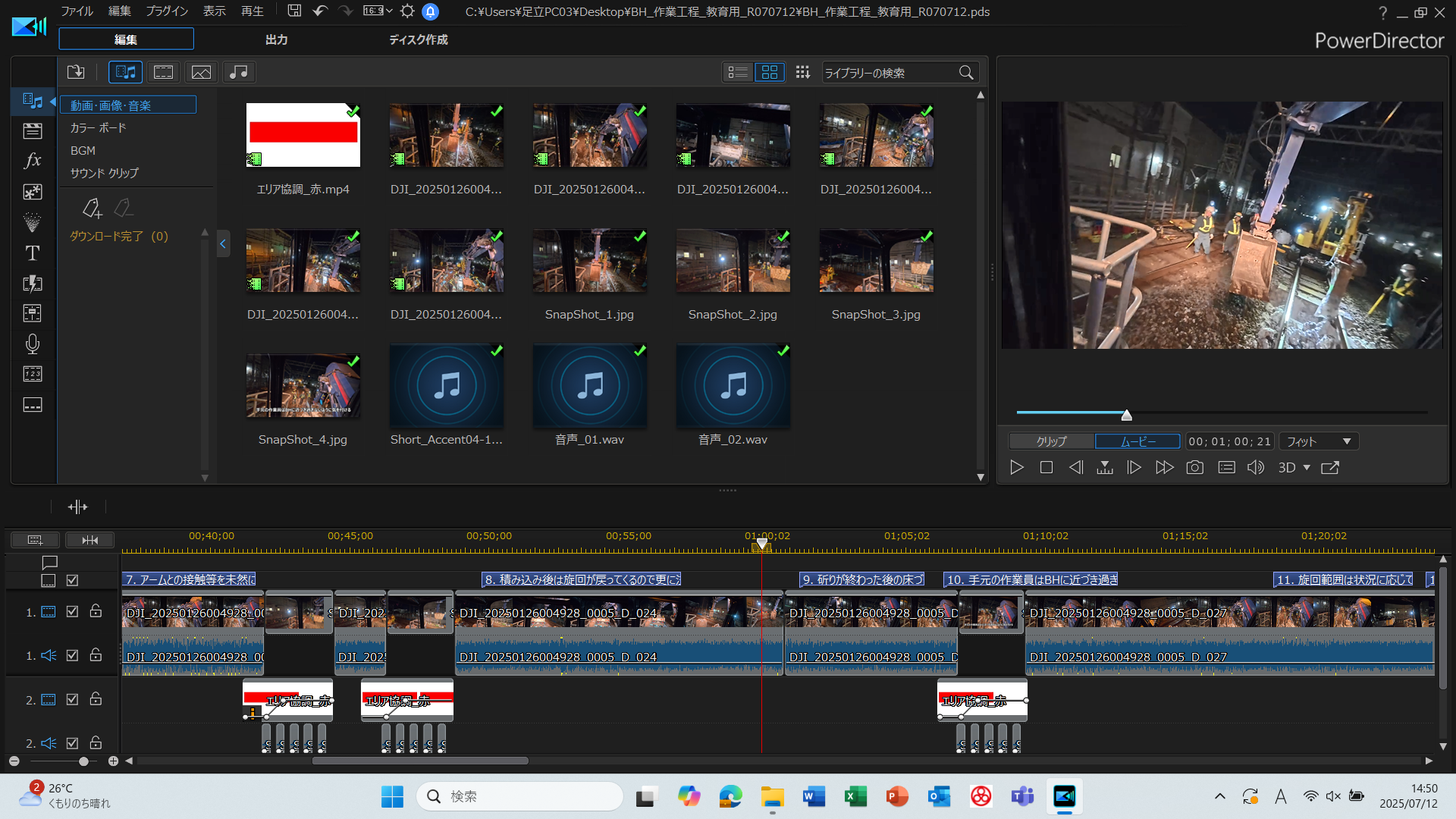Click the snapshot camera icon in preview
This screenshot has height=819, width=1456.
pos(1194,468)
